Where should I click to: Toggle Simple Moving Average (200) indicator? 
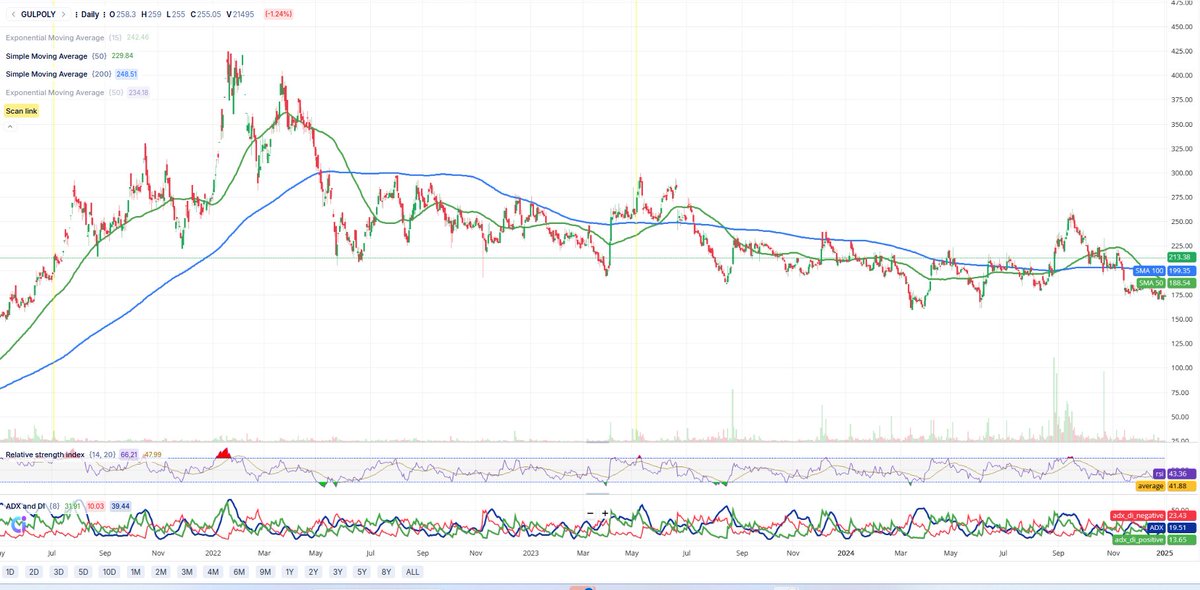pos(46,74)
